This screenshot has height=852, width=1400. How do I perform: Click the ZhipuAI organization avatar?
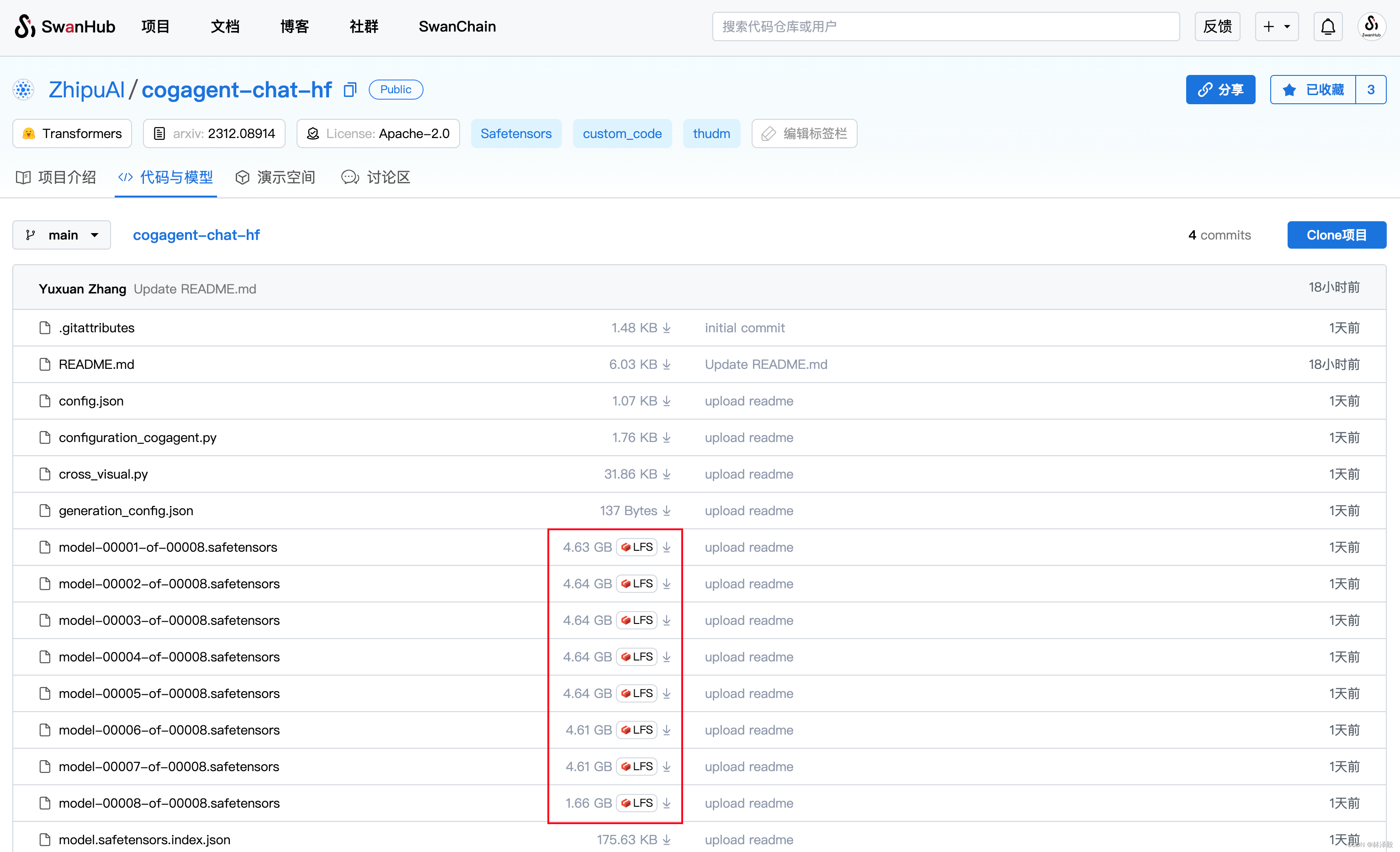[23, 89]
